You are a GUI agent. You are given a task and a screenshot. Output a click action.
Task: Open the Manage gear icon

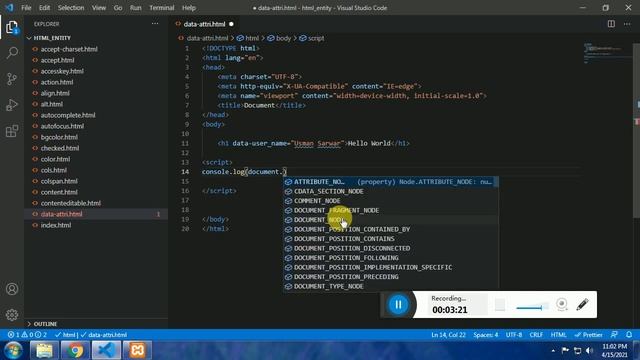tap(12, 315)
